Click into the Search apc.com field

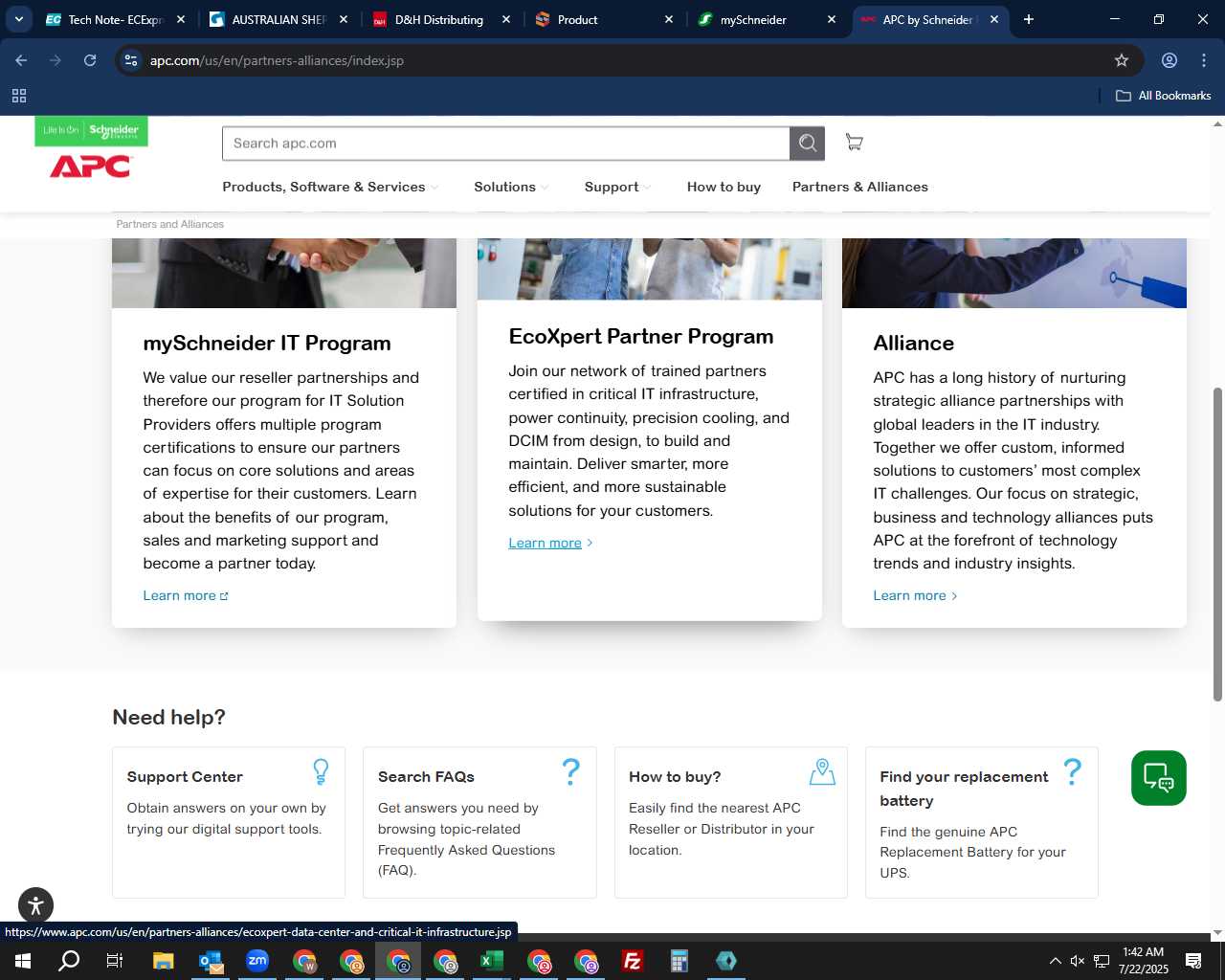506,144
